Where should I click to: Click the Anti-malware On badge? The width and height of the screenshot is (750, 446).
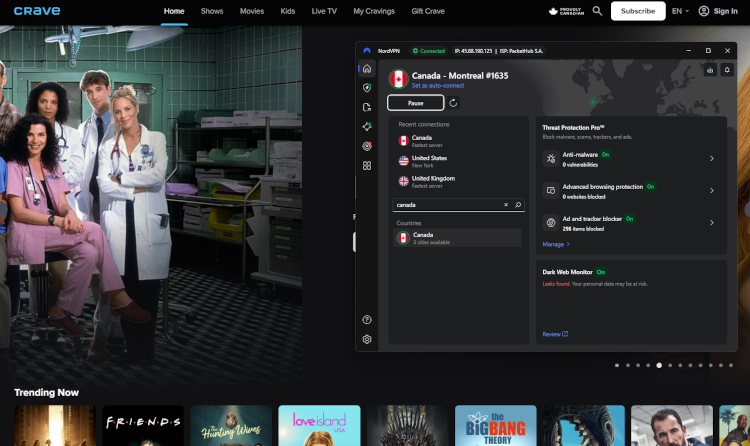pos(605,155)
